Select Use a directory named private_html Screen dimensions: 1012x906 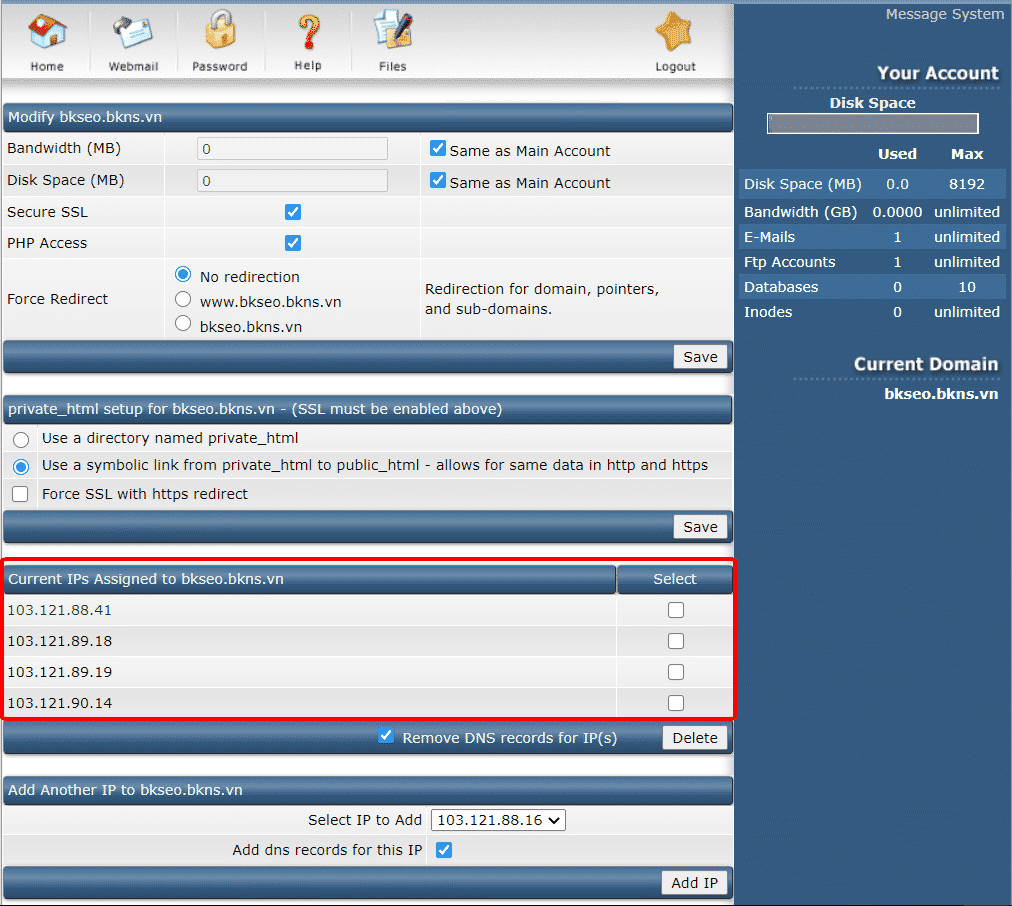coord(21,440)
